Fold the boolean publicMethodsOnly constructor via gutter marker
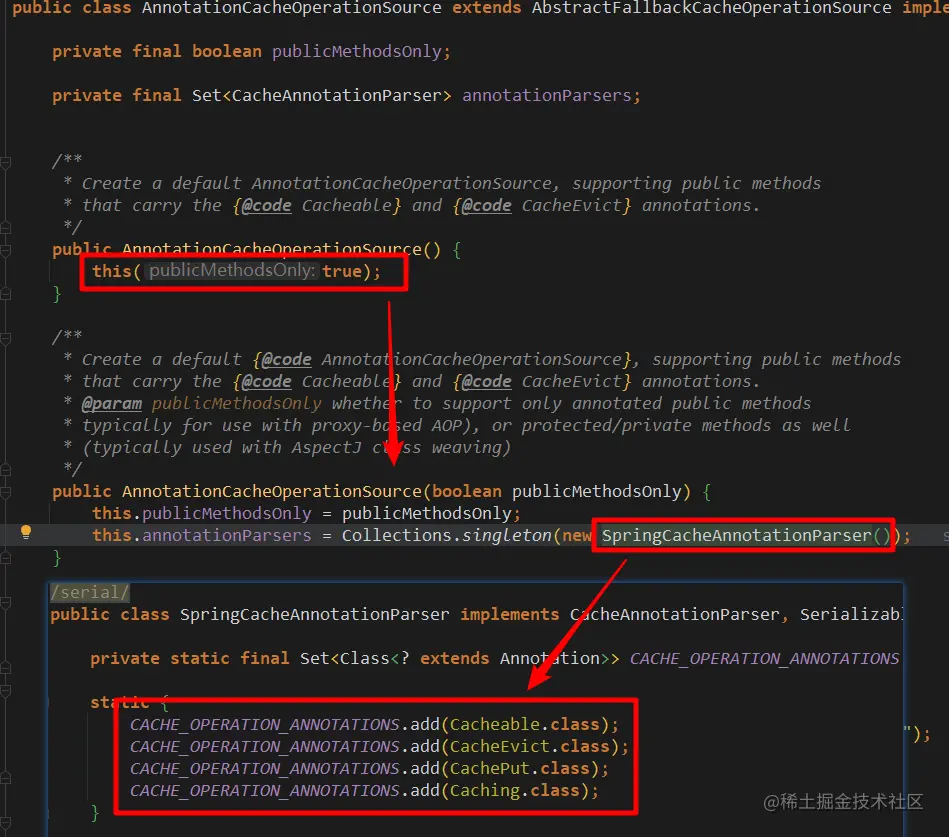 [5, 492]
